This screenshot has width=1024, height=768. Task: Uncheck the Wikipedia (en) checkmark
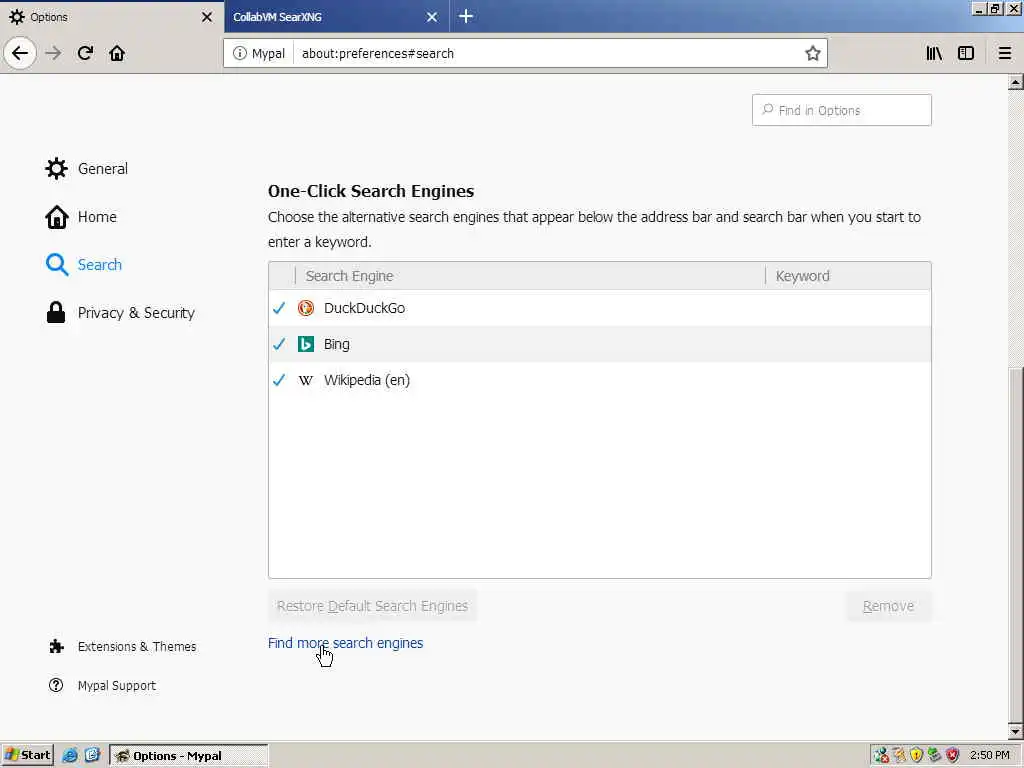pyautogui.click(x=279, y=379)
